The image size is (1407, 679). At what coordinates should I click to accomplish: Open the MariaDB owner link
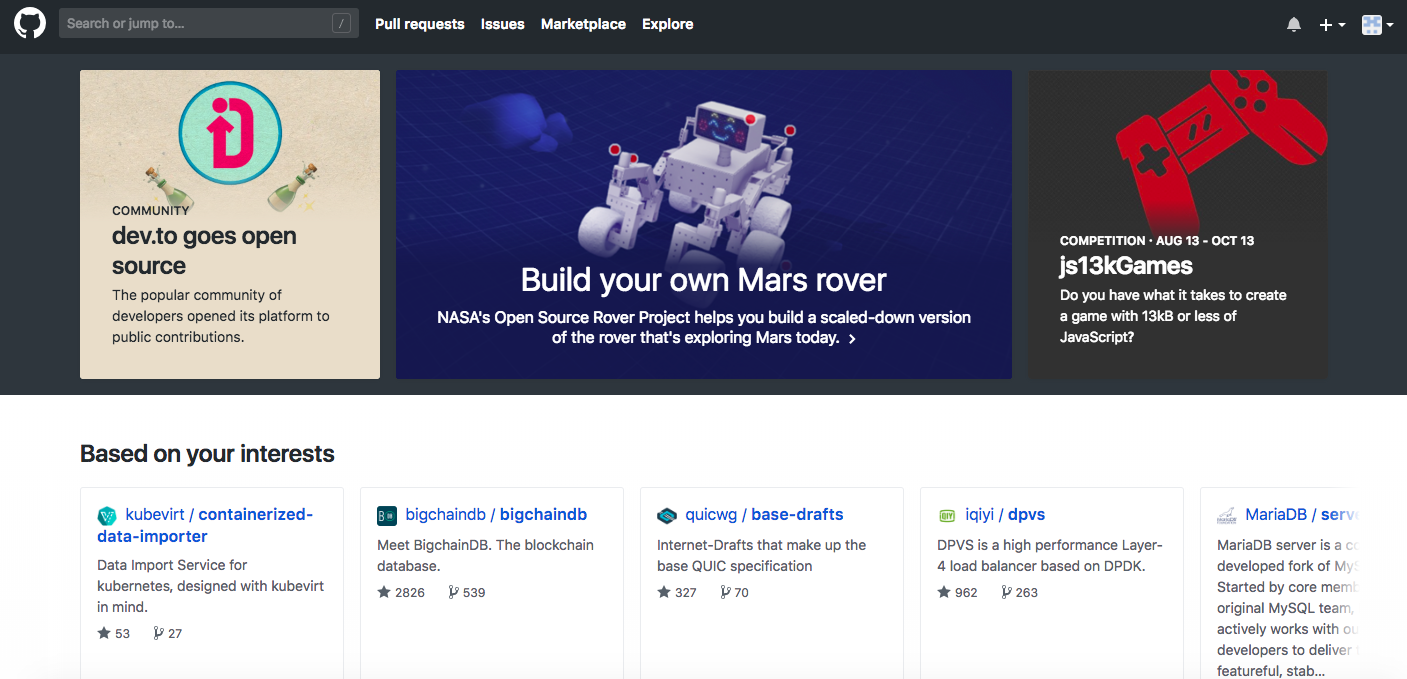click(x=1276, y=514)
